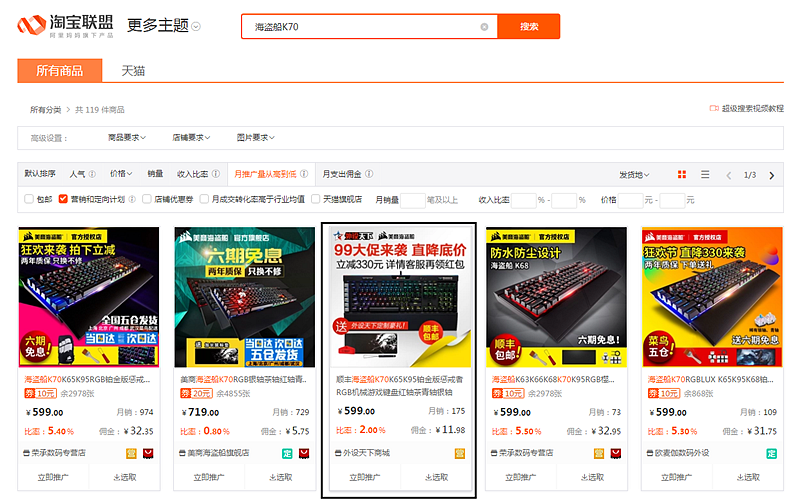Image resolution: width=800 pixels, height=500 pixels.
Task: Click Tmall badge on first 荣承数码专营店 card
Action: click(x=148, y=453)
